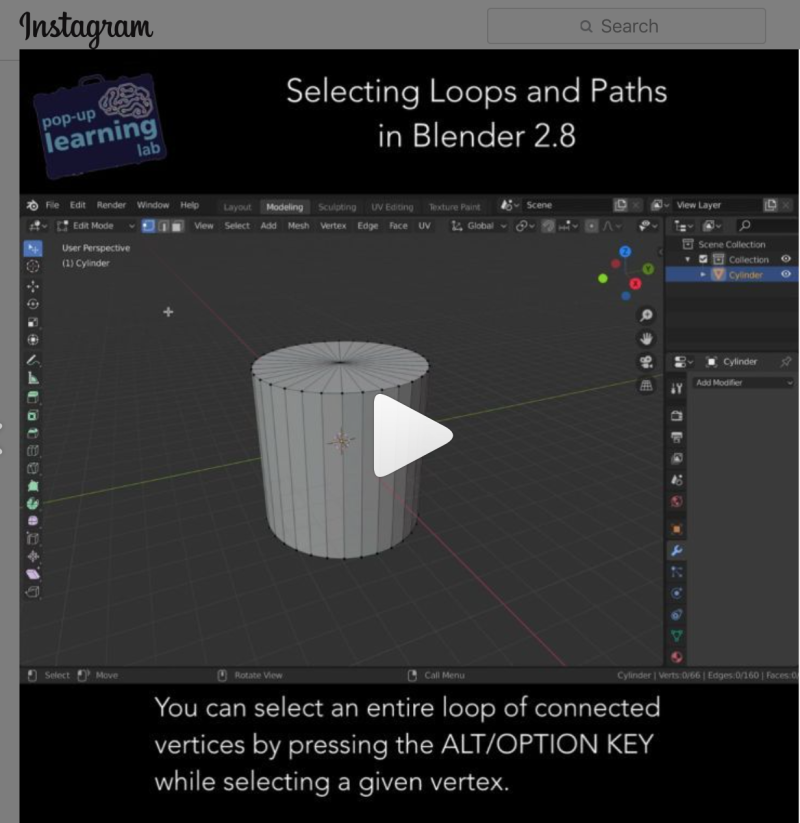Select the Select Box tool in Blender toolbar
Image resolution: width=800 pixels, height=823 pixels.
click(33, 248)
